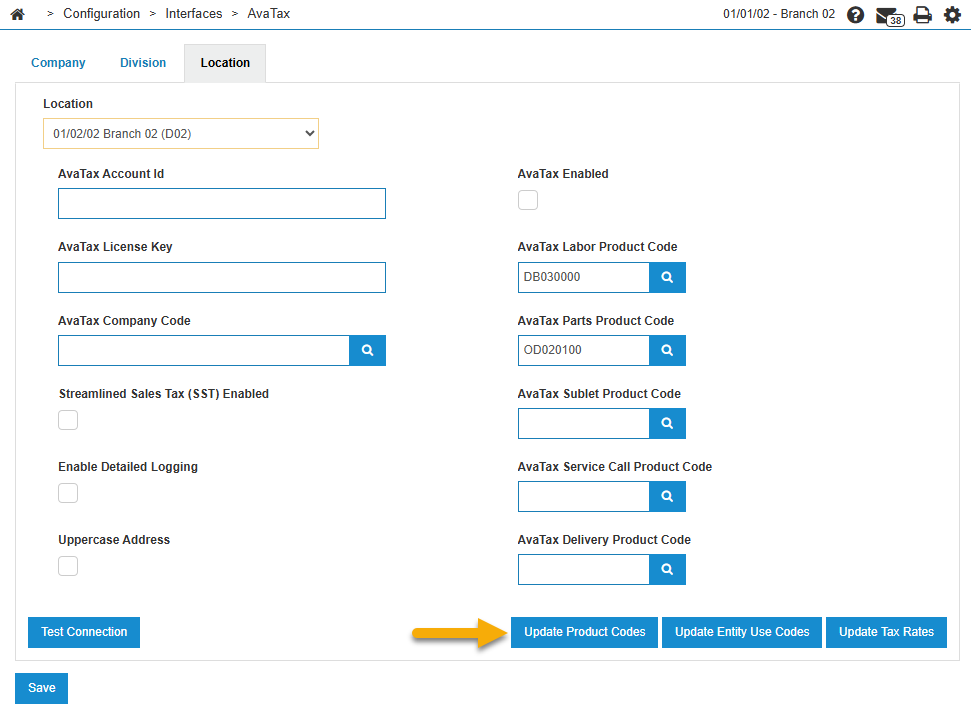Switch to the Company tab

tap(58, 63)
